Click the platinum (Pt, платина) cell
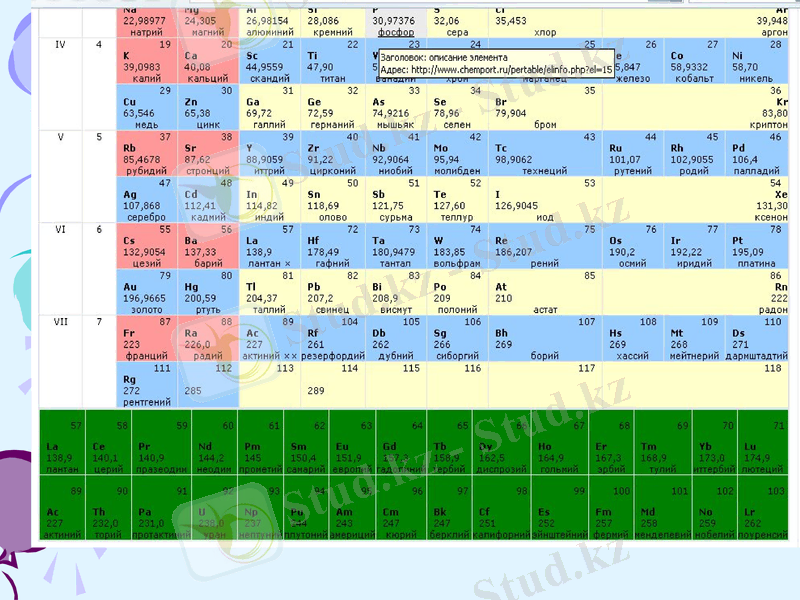Screen dimensions: 800x600 757,245
